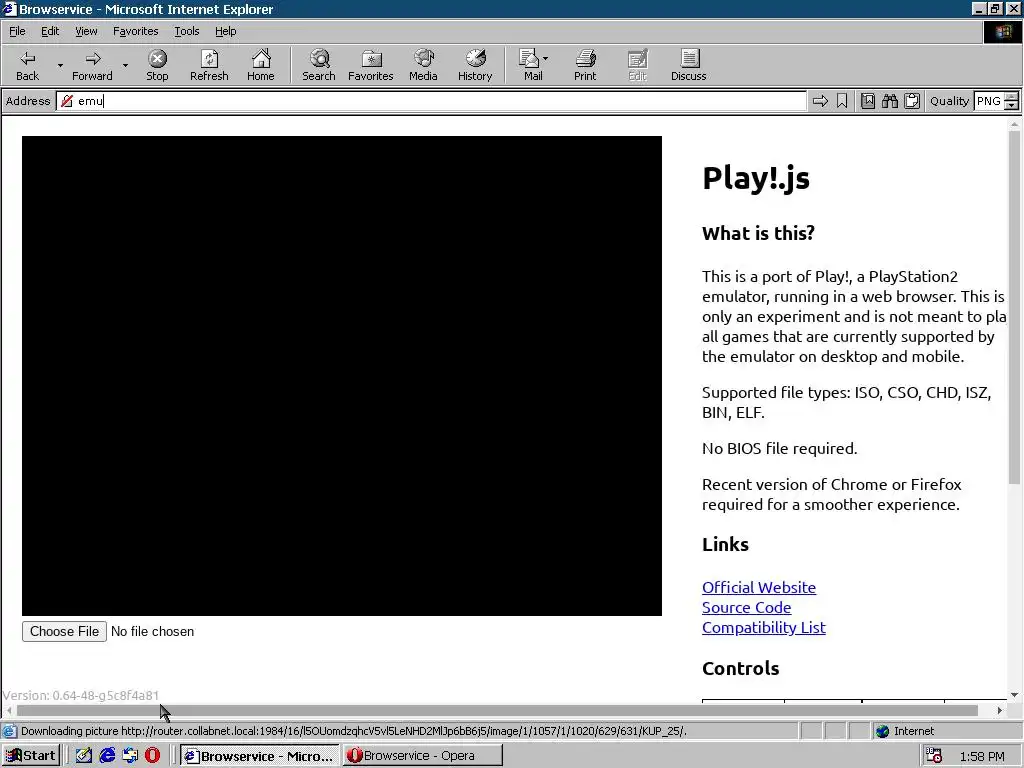Click the vertical scrollbar thumb
1024x768 pixels.
[x=1014, y=307]
